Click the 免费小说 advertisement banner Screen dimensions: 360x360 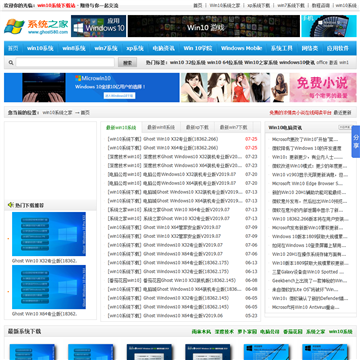pos(269,88)
